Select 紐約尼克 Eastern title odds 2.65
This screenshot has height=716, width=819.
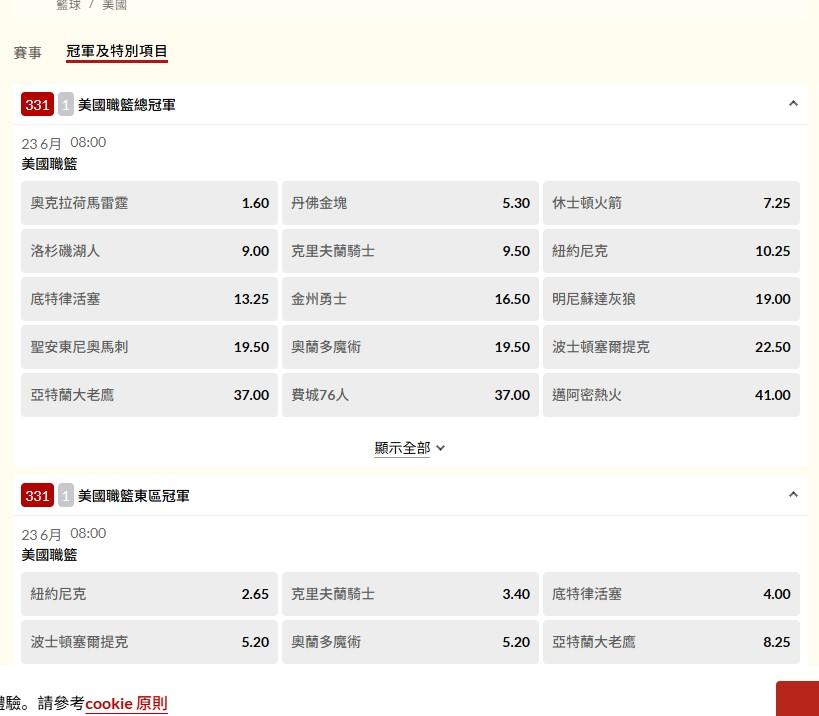tap(149, 594)
